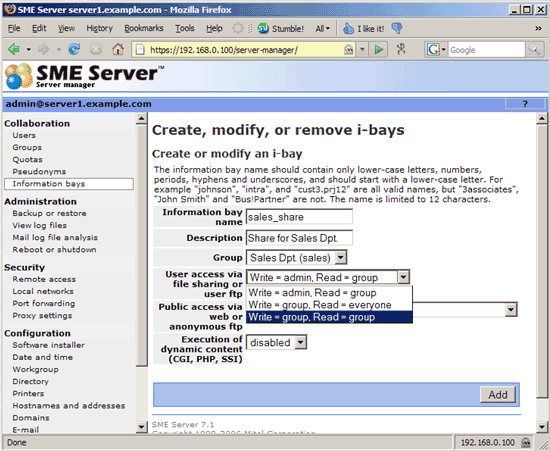Screen dimensions: 550x451
Task: Reload page with the refresh icon
Action: point(74,49)
